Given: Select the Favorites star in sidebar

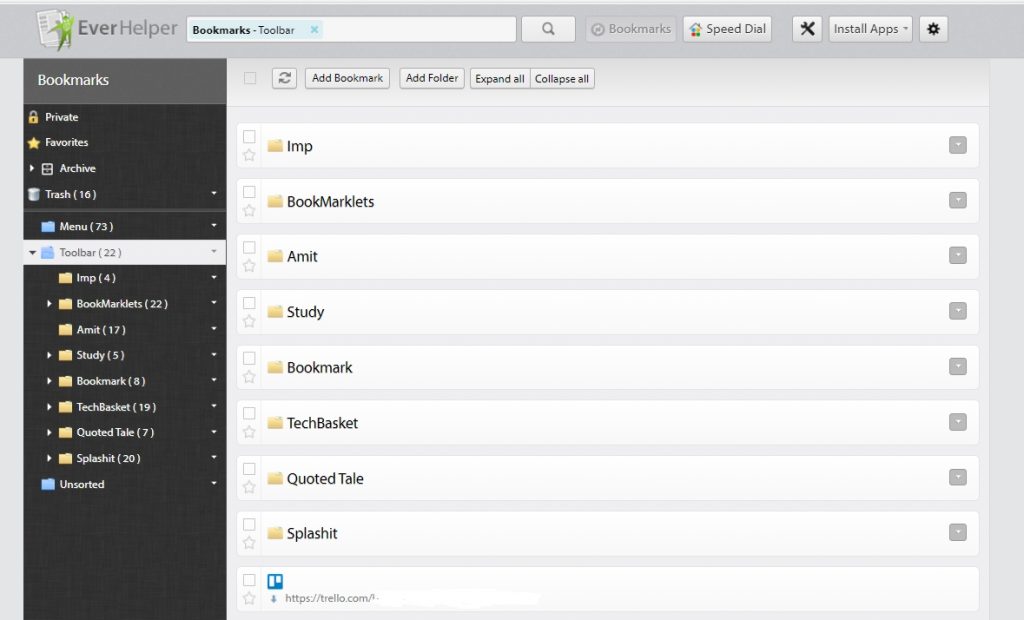Looking at the screenshot, I should pyautogui.click(x=36, y=142).
